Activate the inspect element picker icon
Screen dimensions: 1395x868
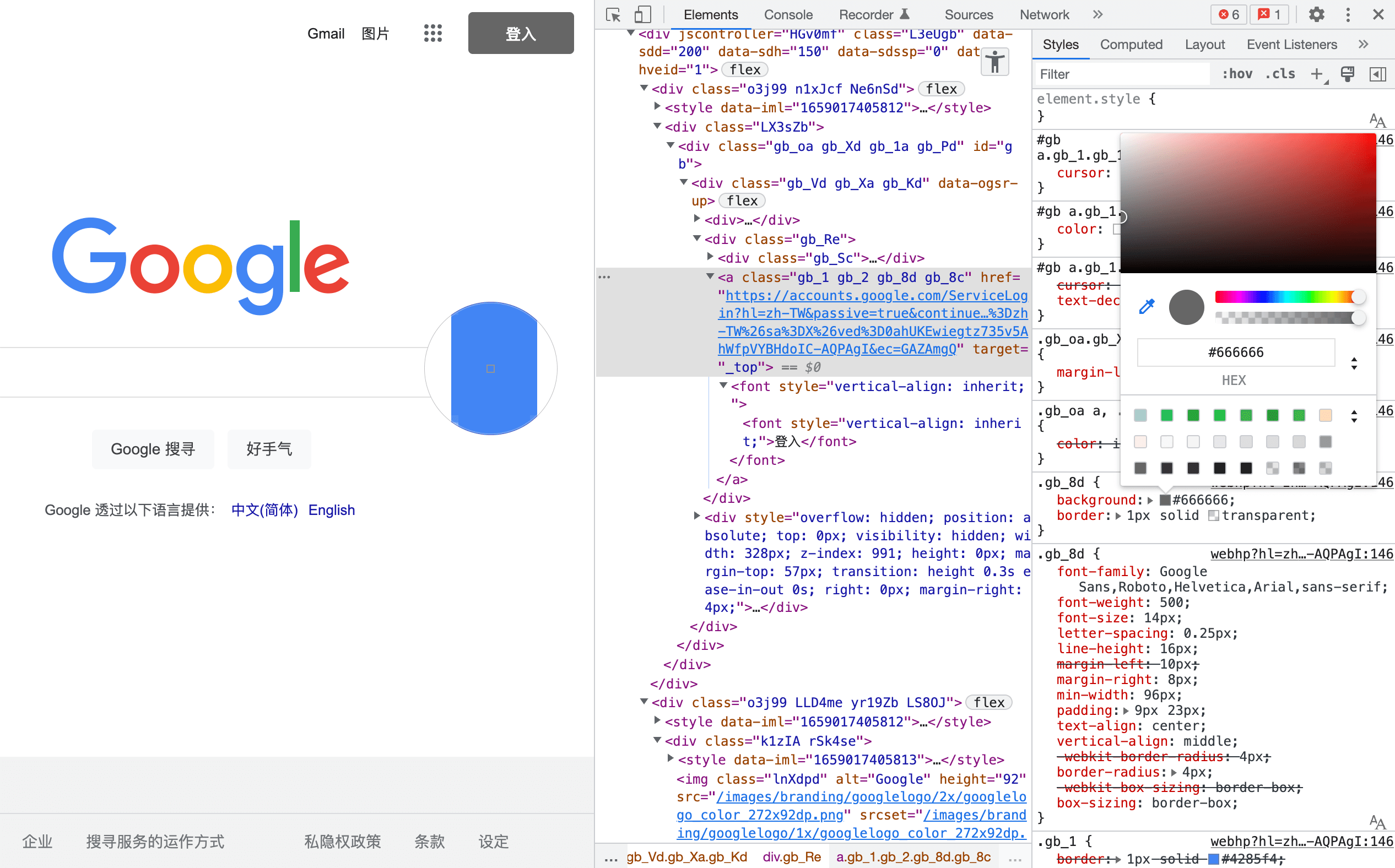tap(613, 15)
